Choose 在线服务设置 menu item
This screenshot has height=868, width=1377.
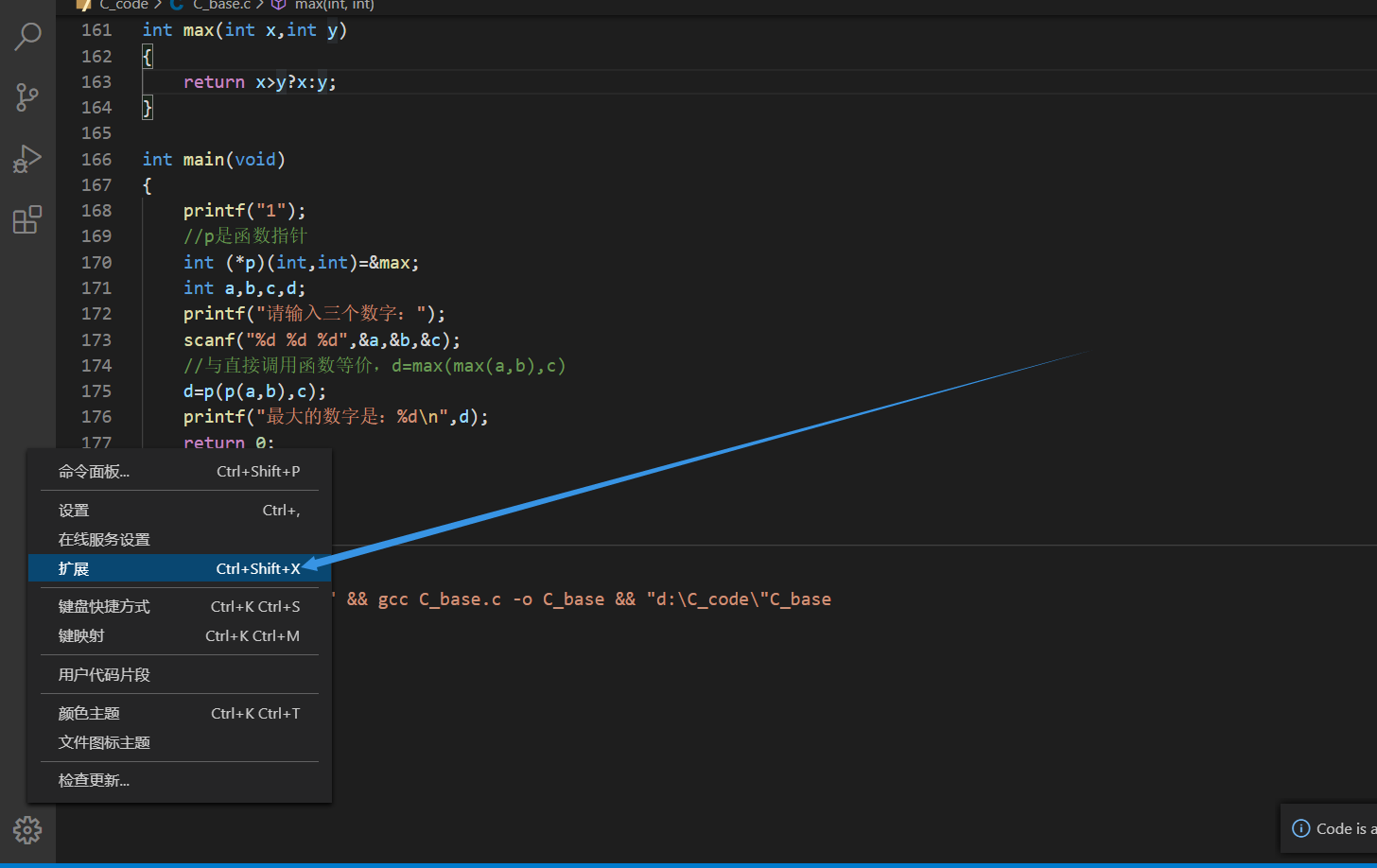(x=180, y=539)
